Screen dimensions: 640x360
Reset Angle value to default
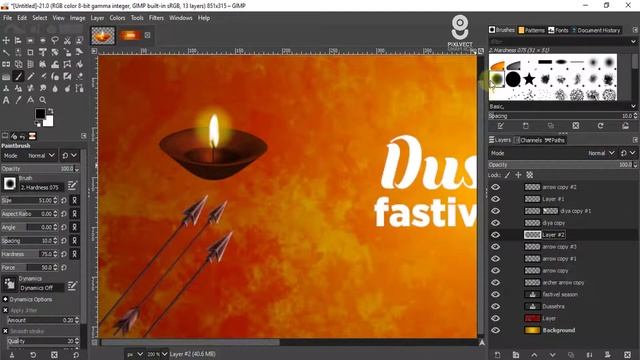pos(64,227)
